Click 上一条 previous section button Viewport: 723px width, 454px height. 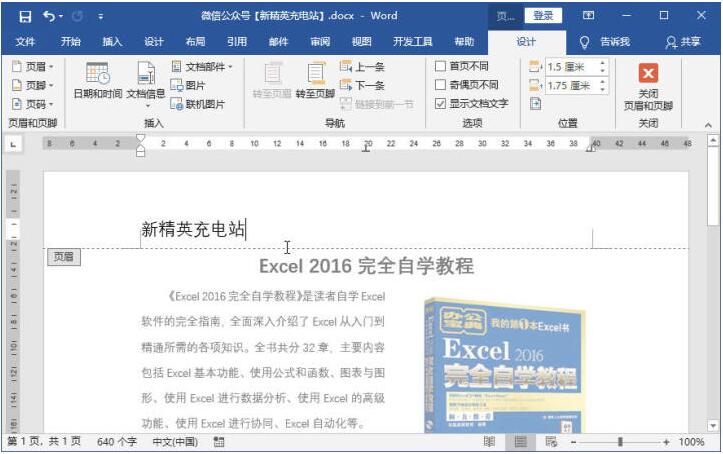(362, 67)
